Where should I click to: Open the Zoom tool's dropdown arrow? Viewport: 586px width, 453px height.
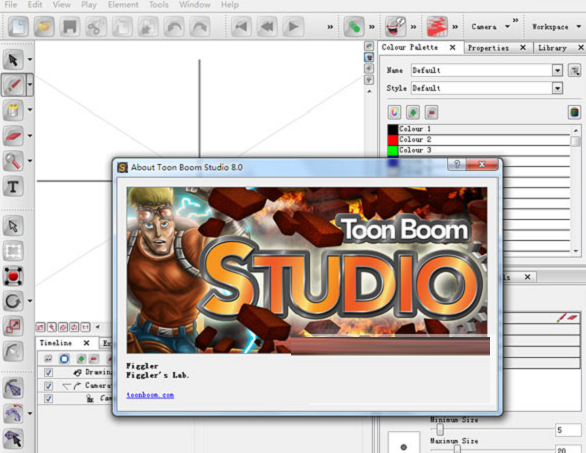click(30, 161)
